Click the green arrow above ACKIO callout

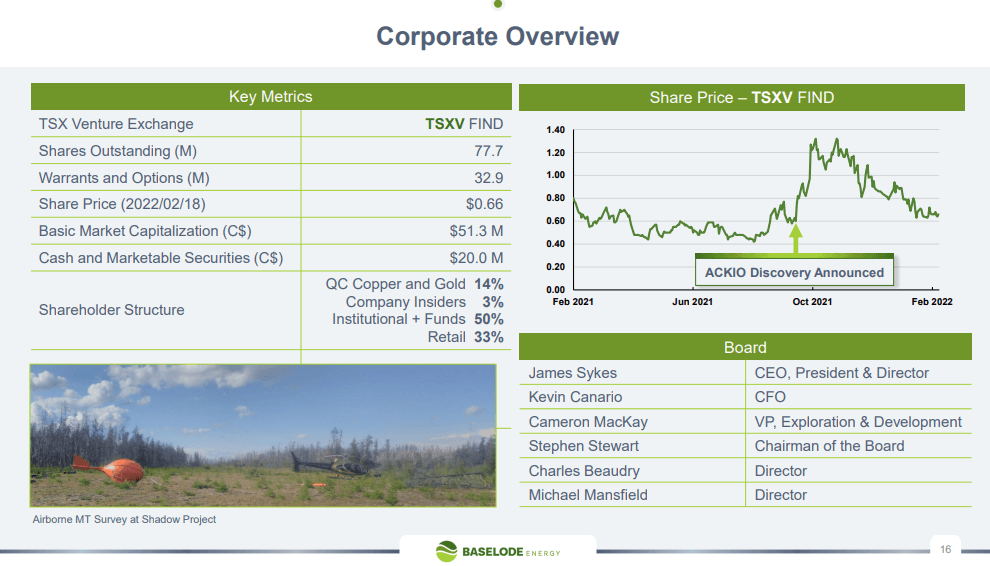[796, 238]
